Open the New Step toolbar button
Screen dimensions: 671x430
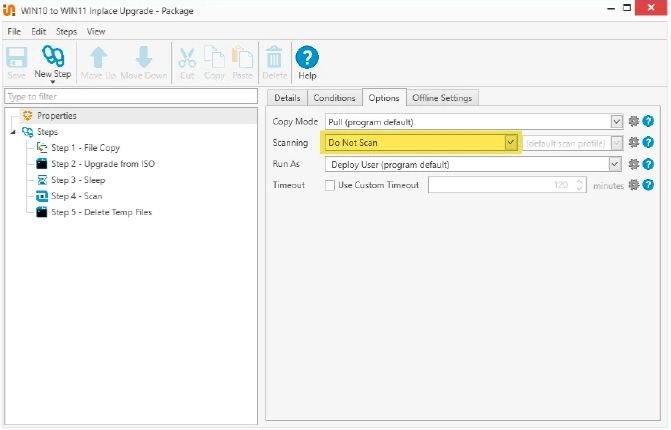pos(53,62)
